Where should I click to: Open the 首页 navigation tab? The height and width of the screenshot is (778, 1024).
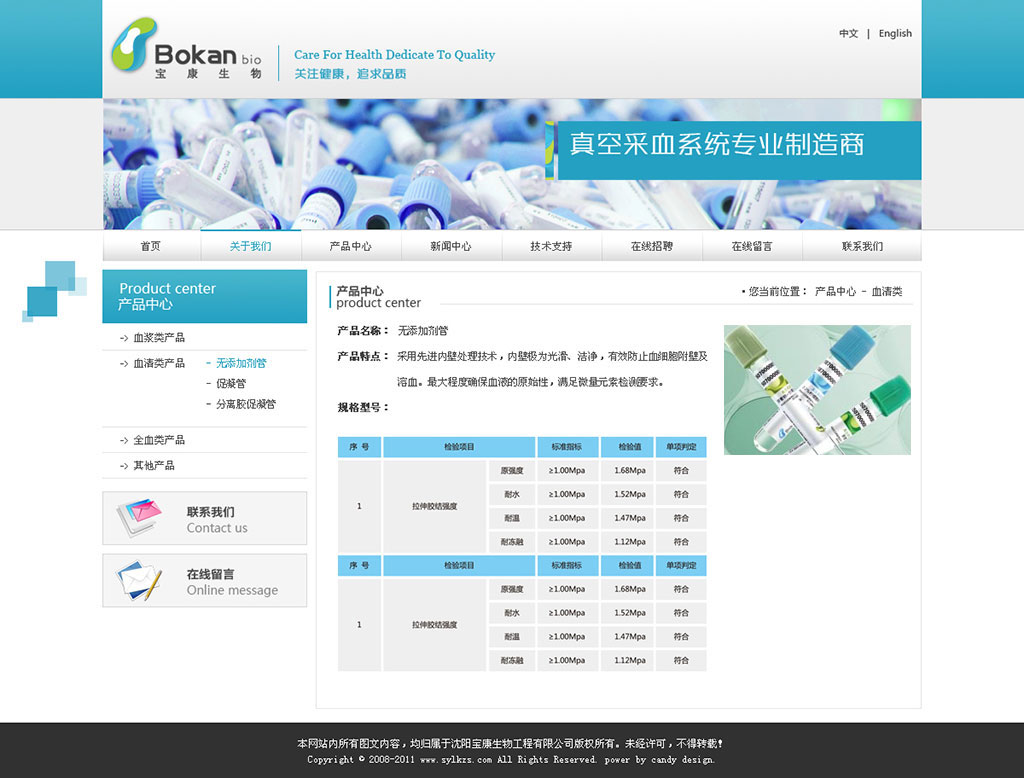point(151,246)
